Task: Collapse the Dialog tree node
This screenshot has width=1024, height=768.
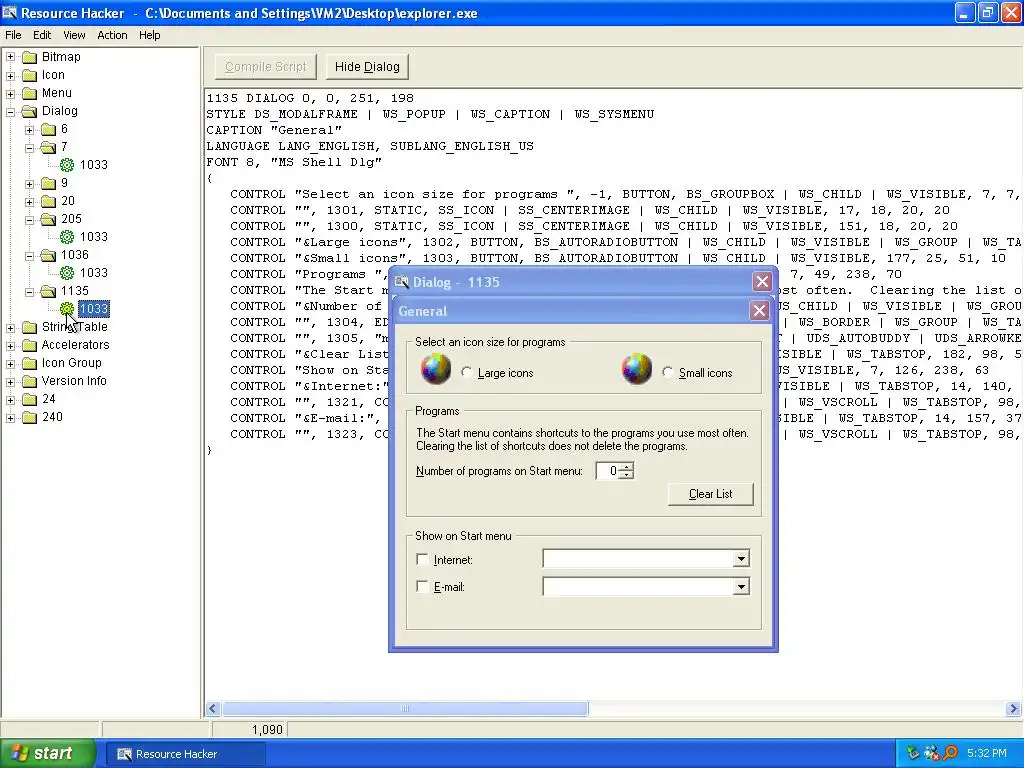Action: 10,111
